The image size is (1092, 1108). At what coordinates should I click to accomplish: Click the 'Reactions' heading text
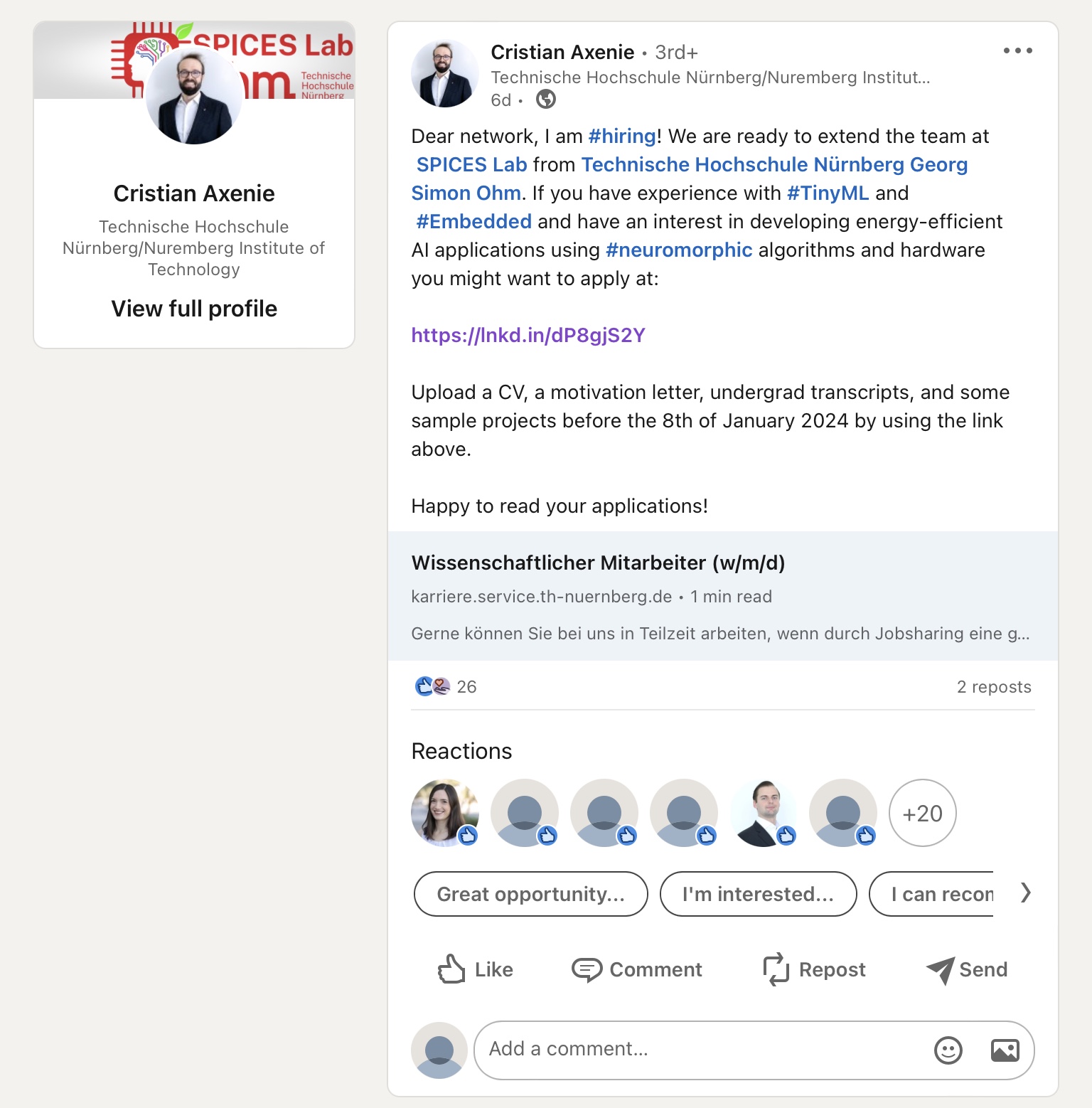(x=461, y=751)
